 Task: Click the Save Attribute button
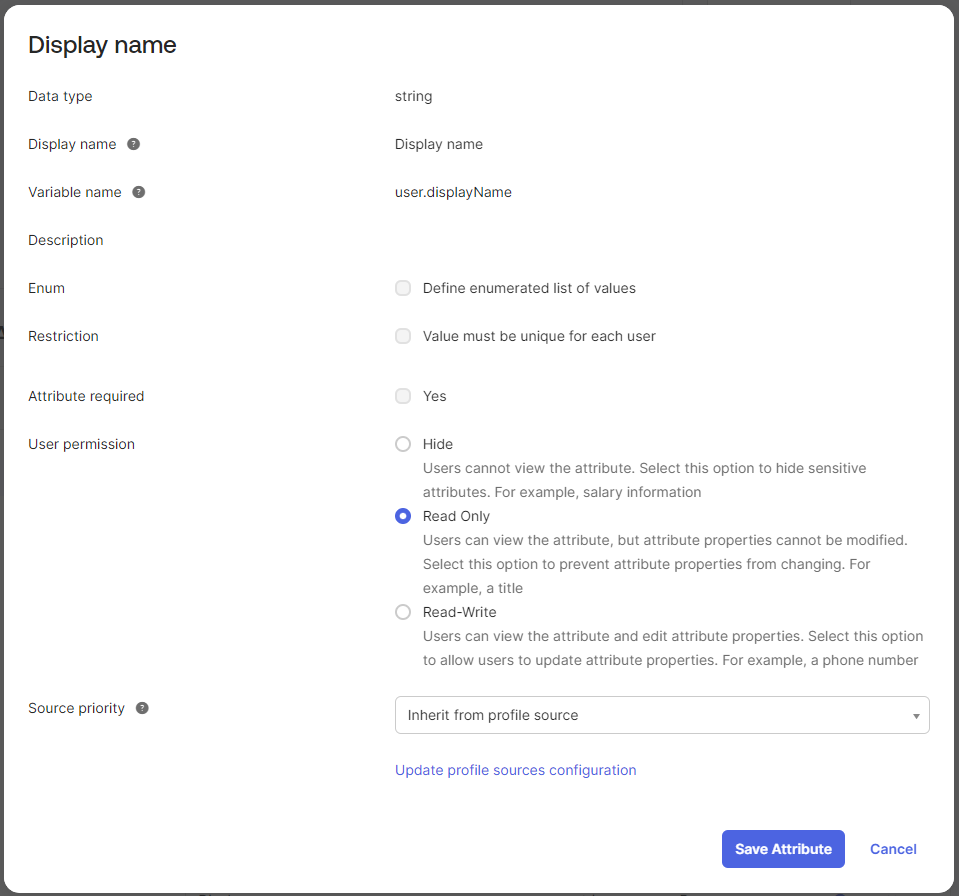coord(783,849)
